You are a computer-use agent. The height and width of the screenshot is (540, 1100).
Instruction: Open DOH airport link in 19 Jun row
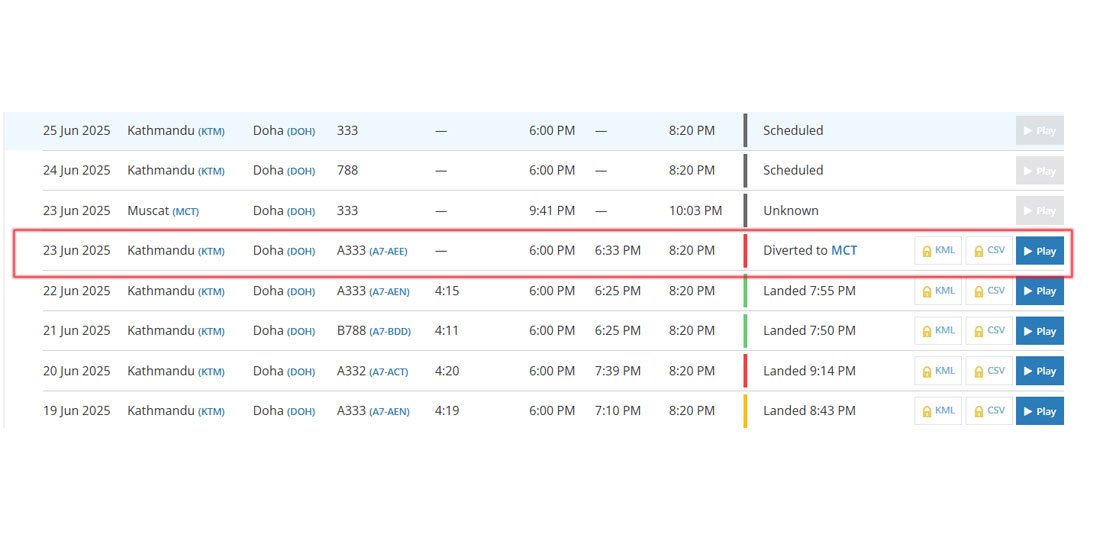[x=301, y=412]
